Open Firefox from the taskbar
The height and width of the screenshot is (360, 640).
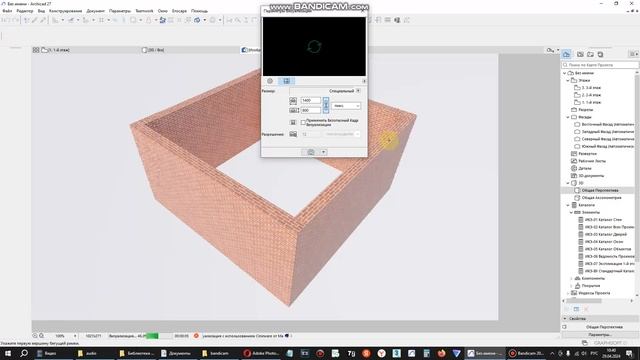[441, 353]
